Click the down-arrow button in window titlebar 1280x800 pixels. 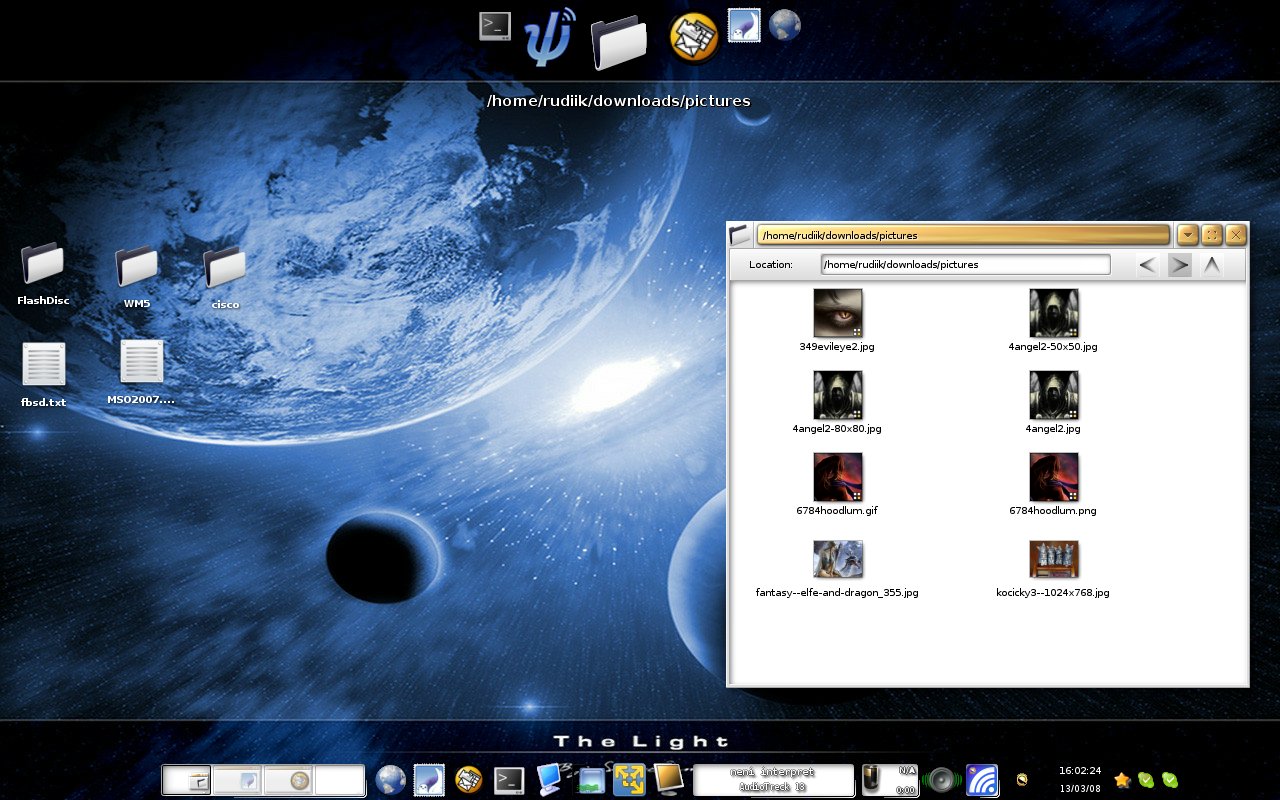point(1188,235)
